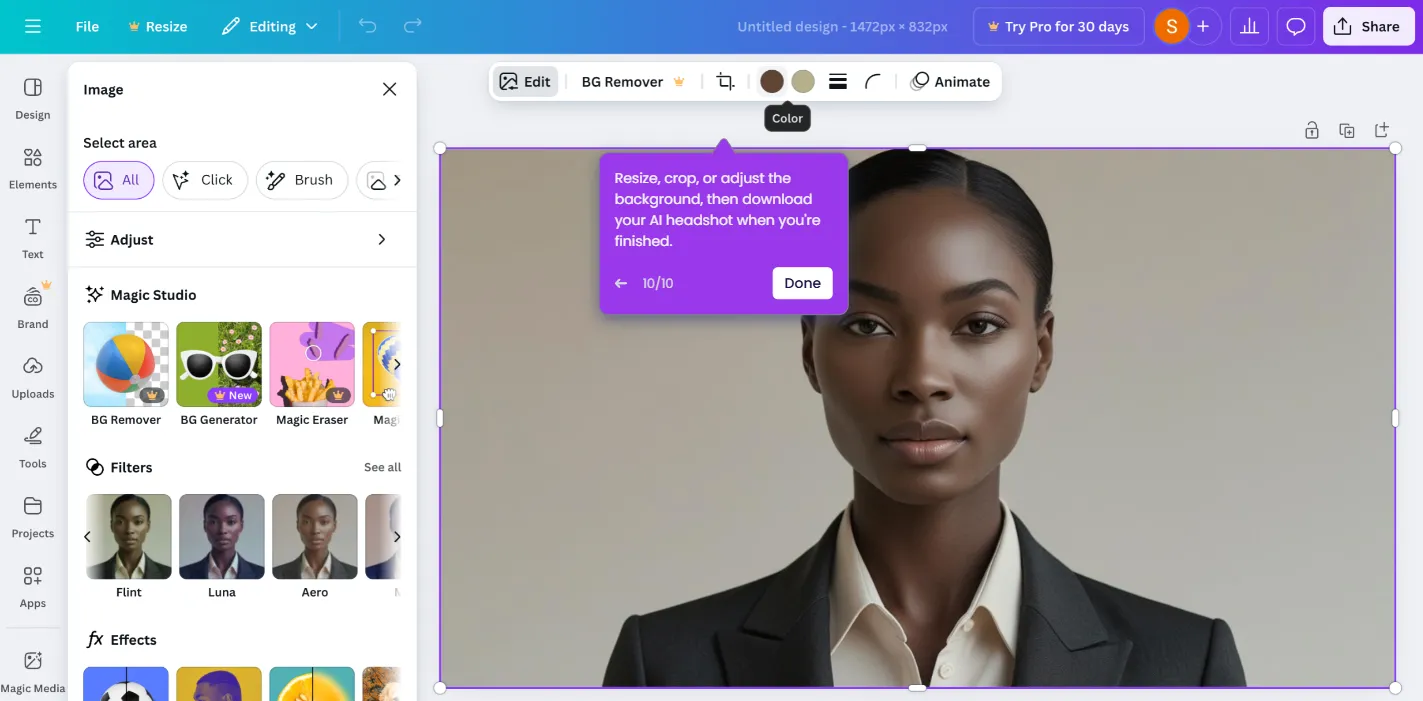This screenshot has width=1423, height=701.
Task: Show more Magic Studio tools arrow
Action: (397, 364)
